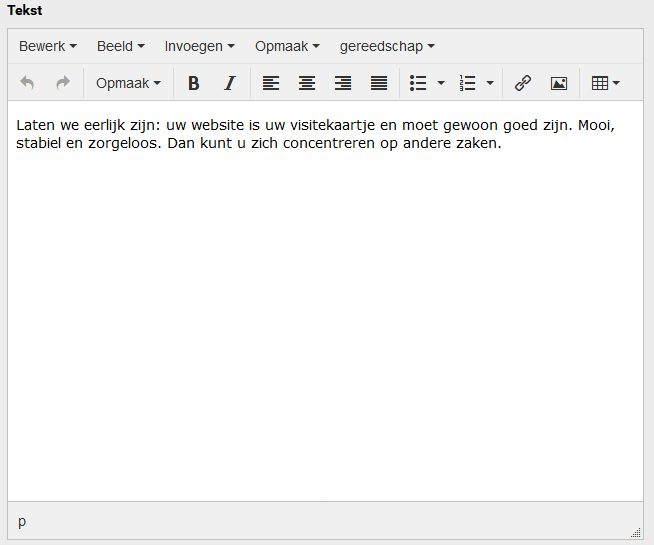Expand the bullet list style arrow
The image size is (654, 545).
[441, 83]
